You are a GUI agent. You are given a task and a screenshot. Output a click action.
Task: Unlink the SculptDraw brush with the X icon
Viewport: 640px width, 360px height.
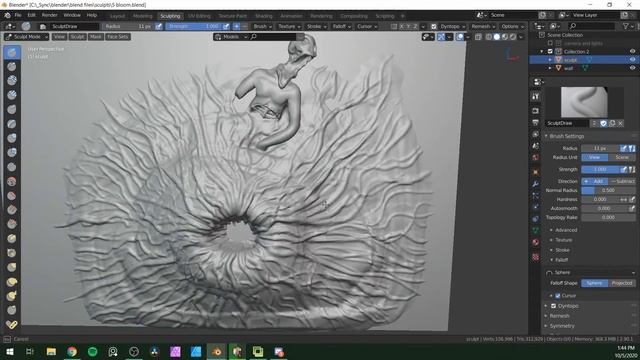[620, 123]
